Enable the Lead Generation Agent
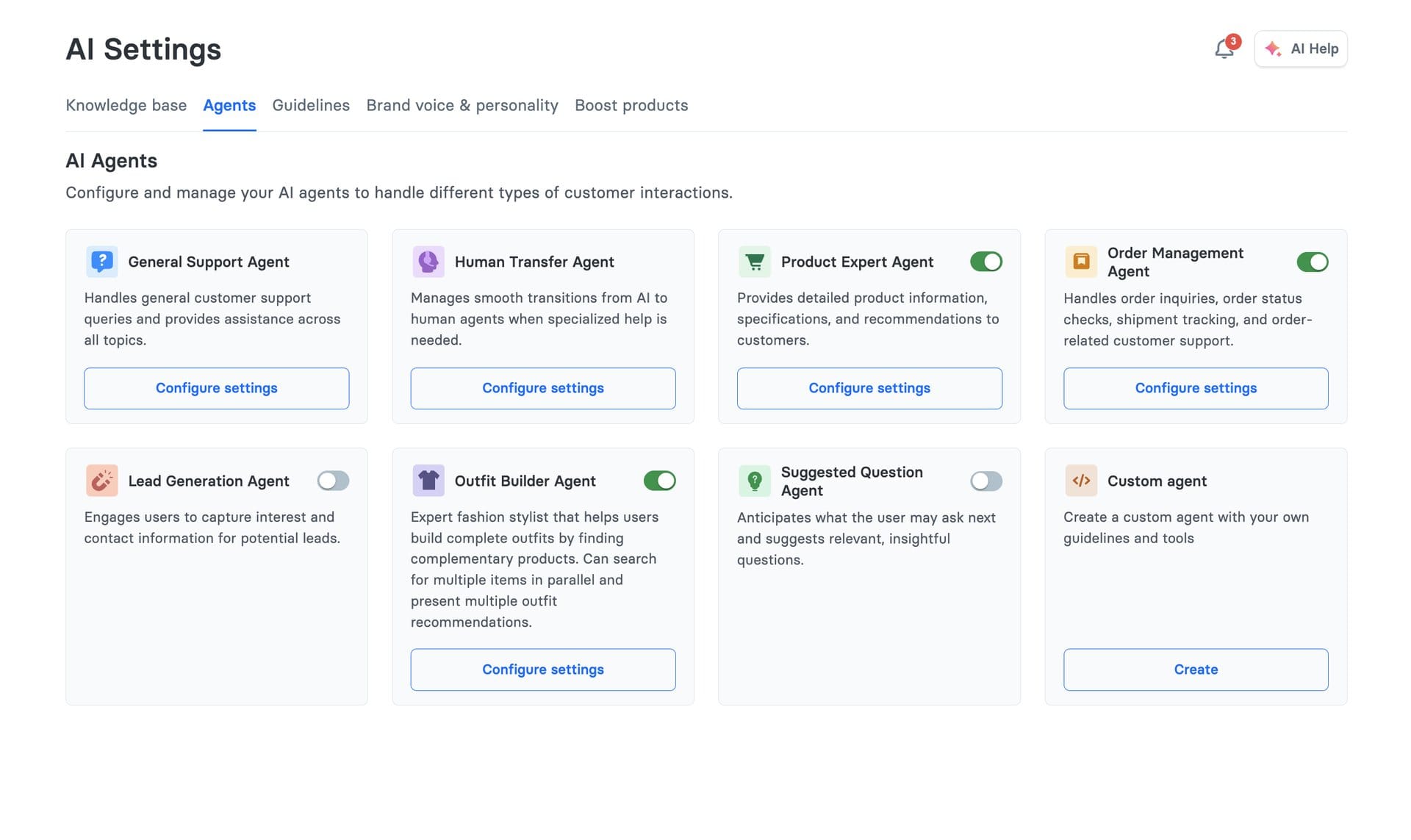 point(332,481)
